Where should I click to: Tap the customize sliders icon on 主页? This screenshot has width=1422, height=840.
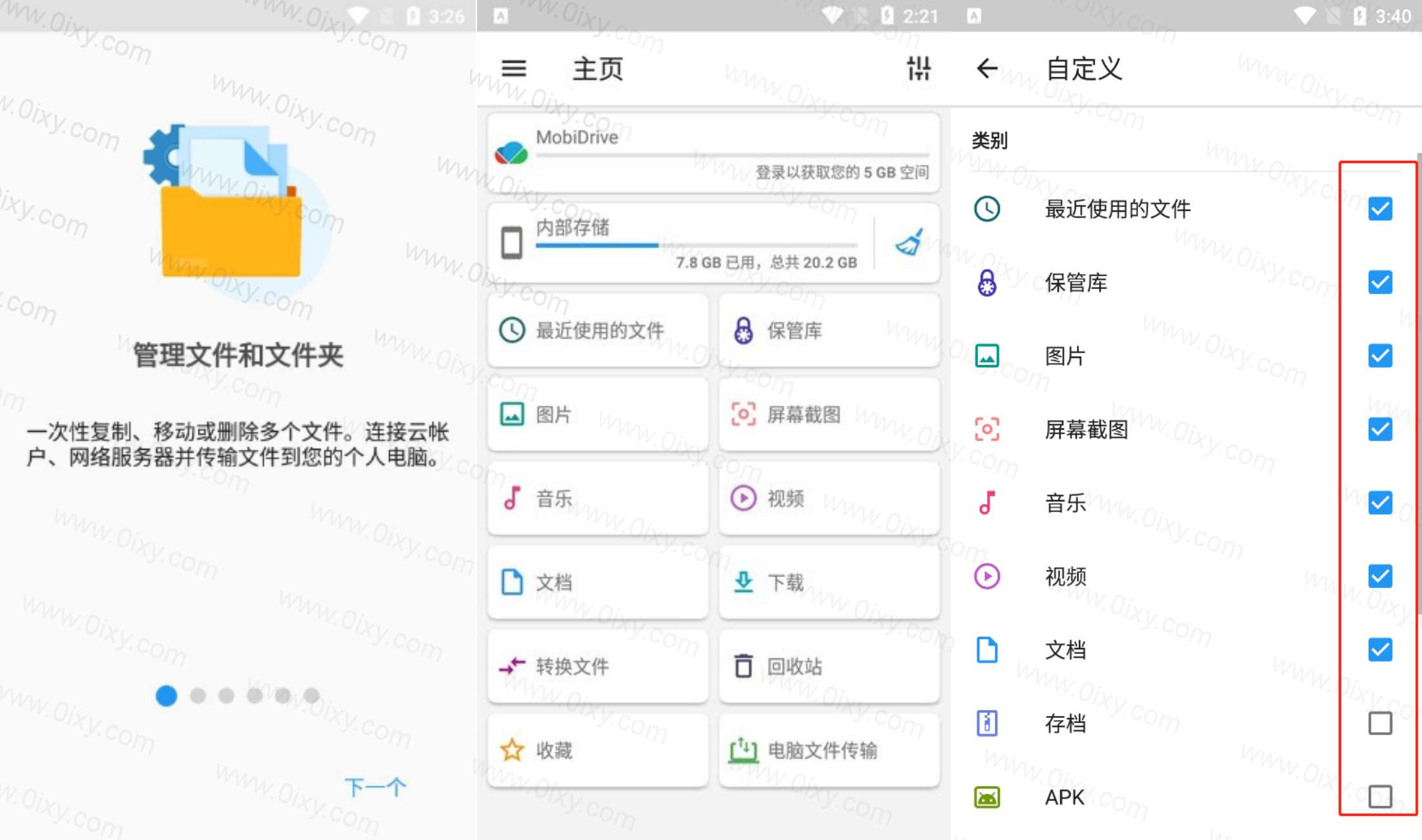pos(918,68)
